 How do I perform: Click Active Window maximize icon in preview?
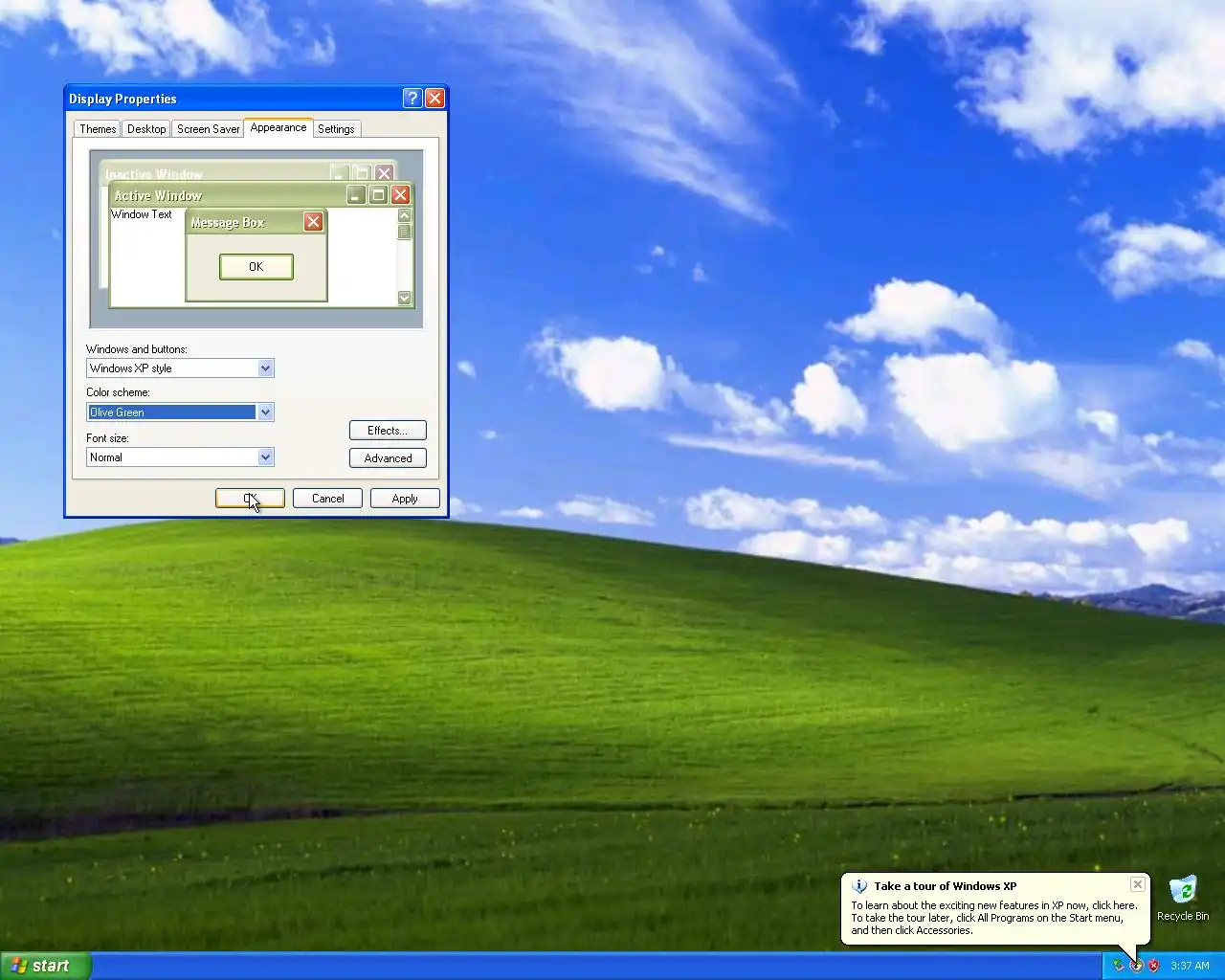(378, 195)
